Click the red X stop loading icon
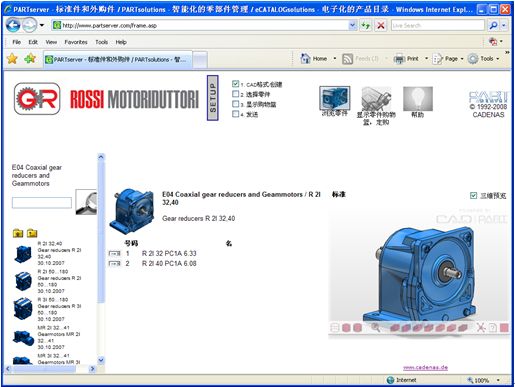The width and height of the screenshot is (515, 387). (x=381, y=25)
